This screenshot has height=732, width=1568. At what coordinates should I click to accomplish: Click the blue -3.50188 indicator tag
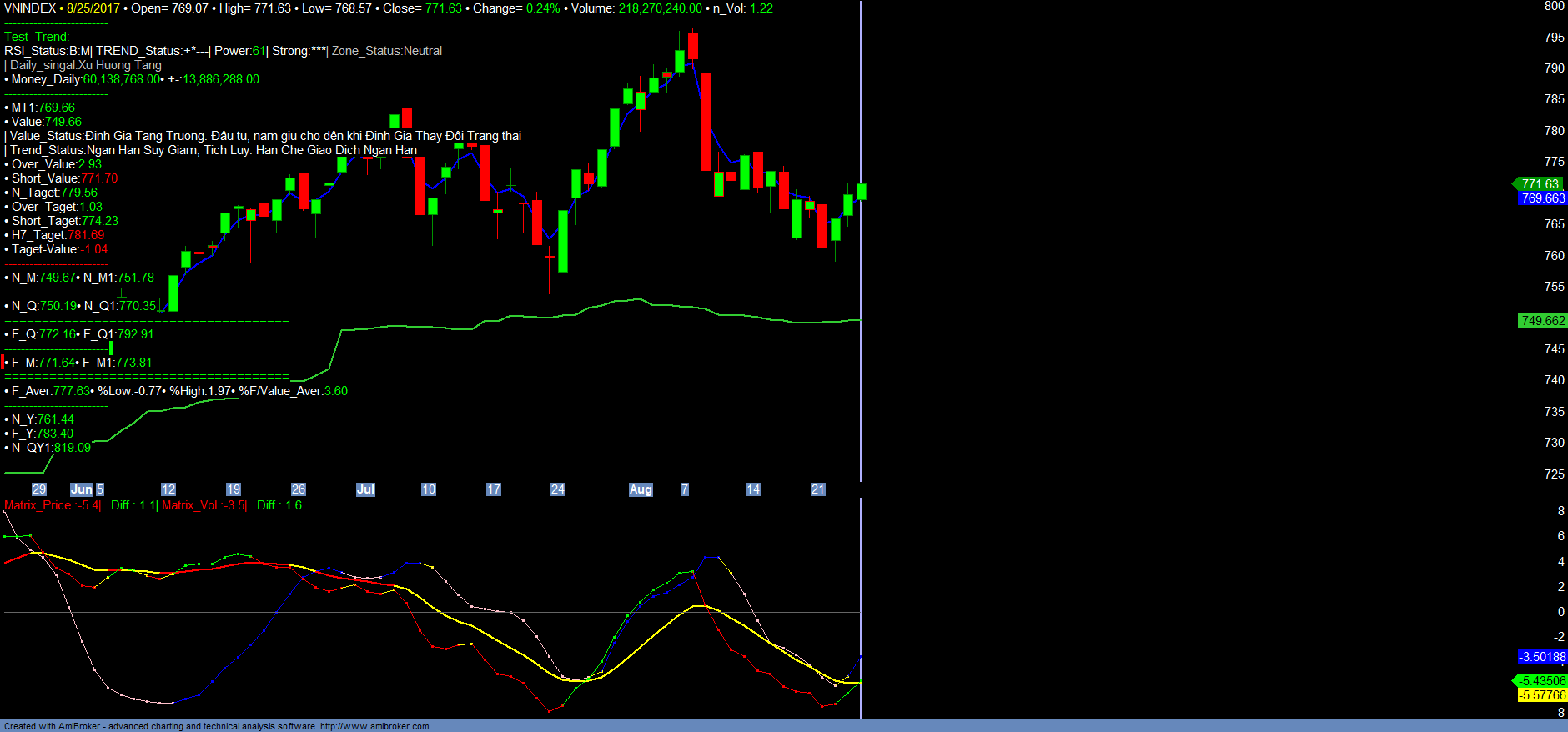[1542, 657]
